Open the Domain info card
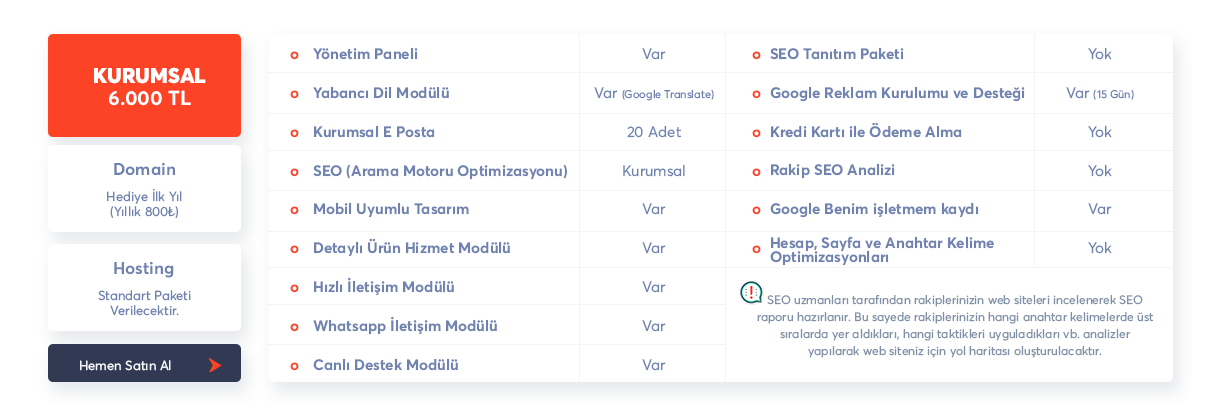This screenshot has width=1220, height=415. [144, 189]
